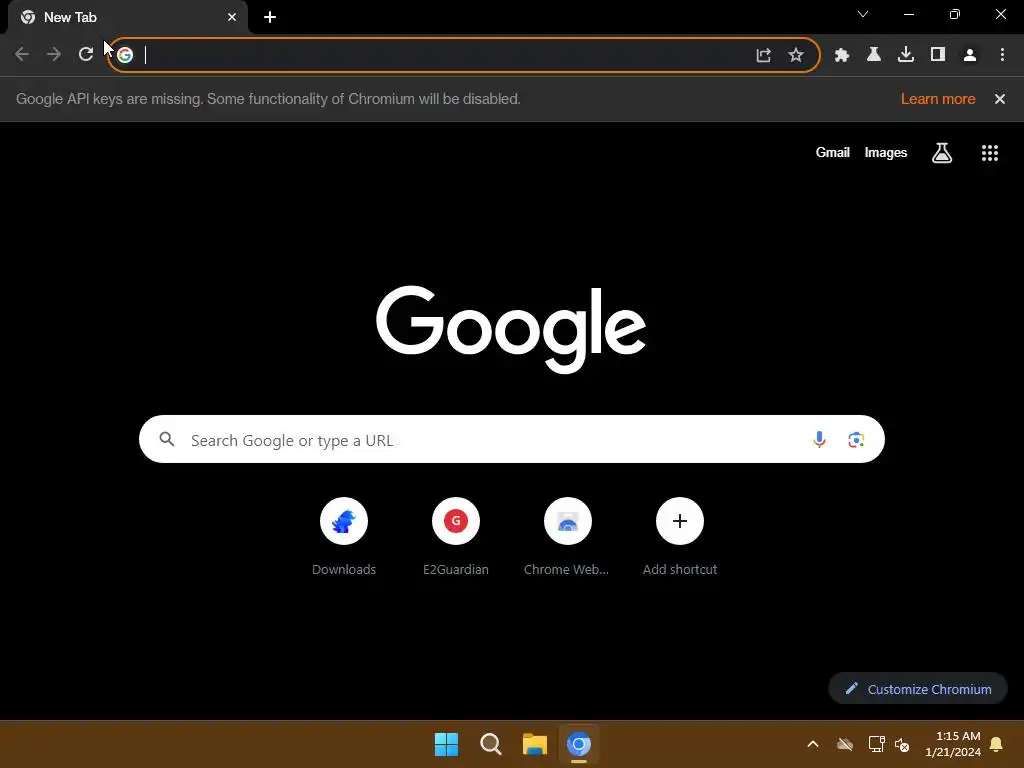Reload the current page
Viewport: 1024px width, 768px height.
pos(86,54)
